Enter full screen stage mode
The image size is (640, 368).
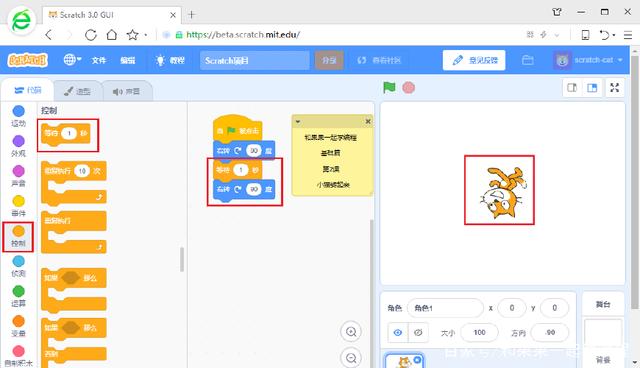(614, 88)
